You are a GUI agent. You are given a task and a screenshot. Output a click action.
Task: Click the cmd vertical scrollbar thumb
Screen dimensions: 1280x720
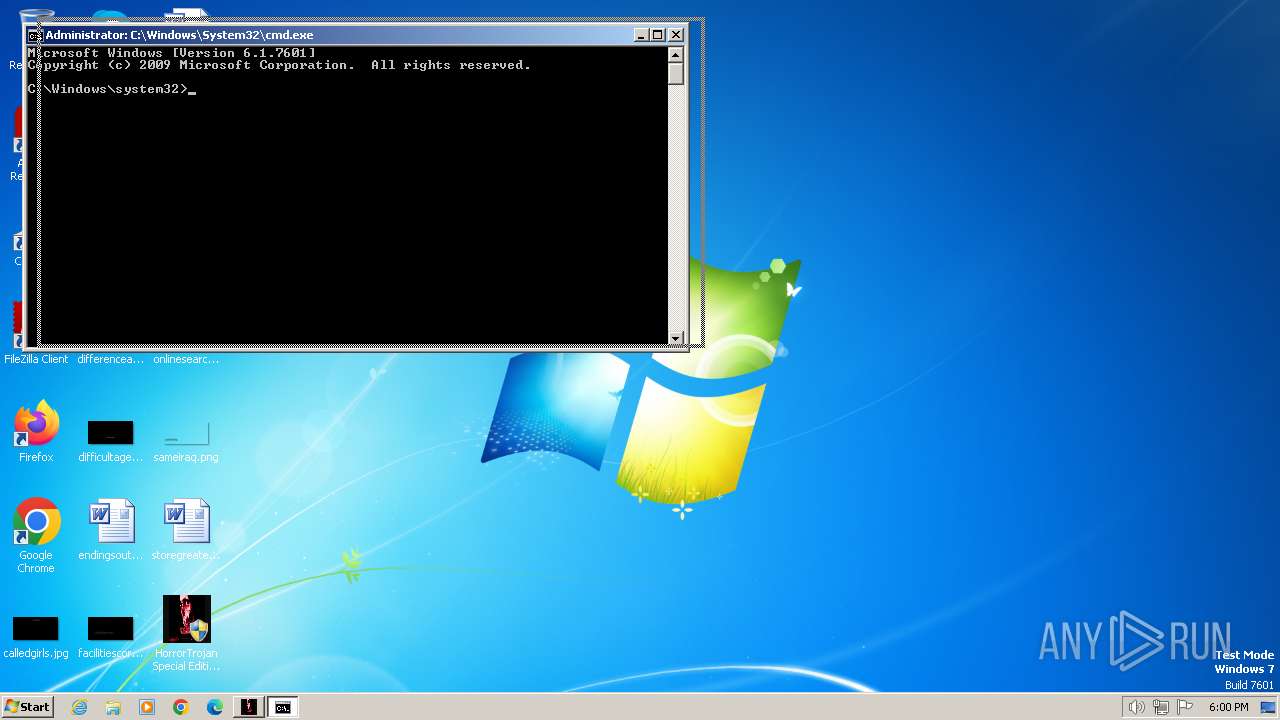point(676,74)
